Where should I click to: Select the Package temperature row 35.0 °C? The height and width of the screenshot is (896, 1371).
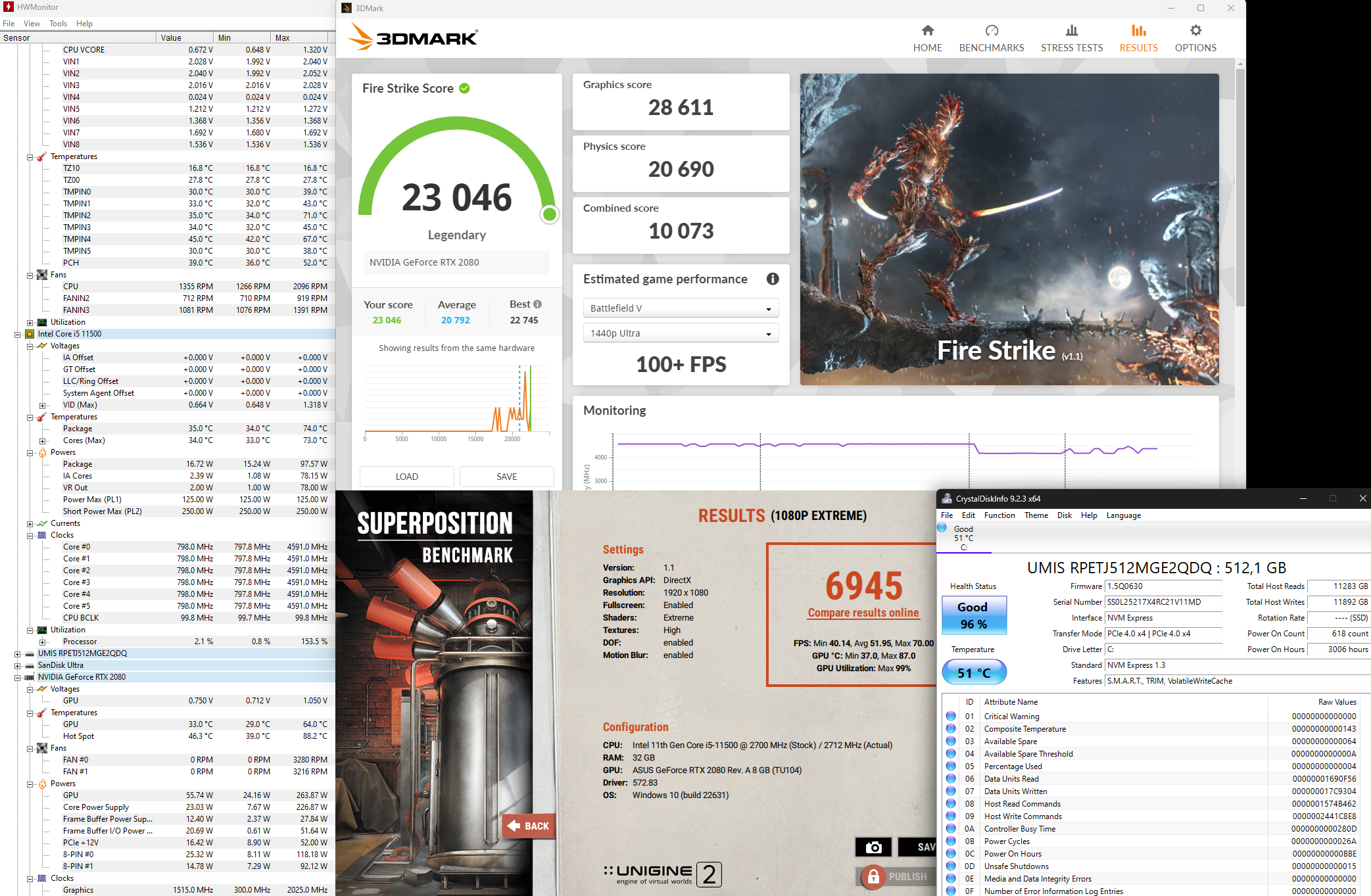click(168, 429)
